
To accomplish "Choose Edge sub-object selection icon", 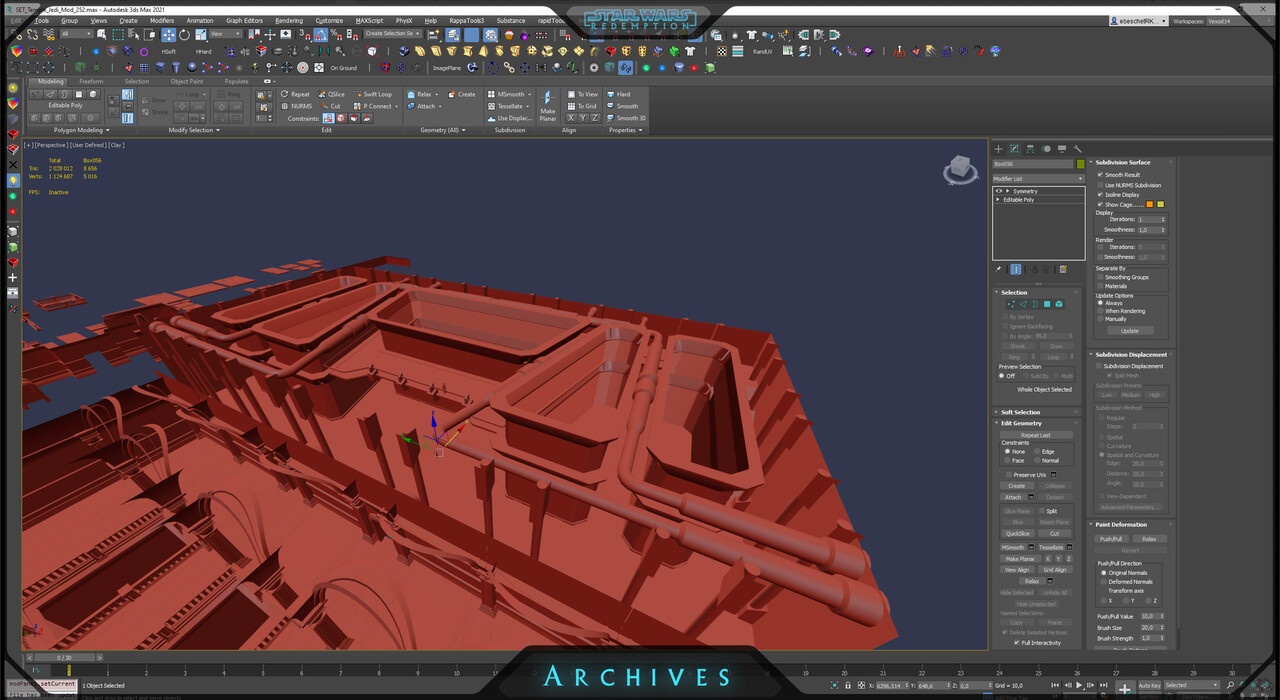I will (1023, 304).
